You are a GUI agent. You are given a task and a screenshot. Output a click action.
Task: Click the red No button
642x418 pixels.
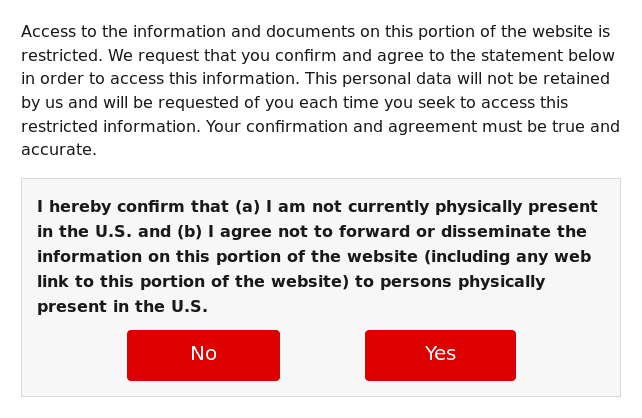tap(203, 355)
